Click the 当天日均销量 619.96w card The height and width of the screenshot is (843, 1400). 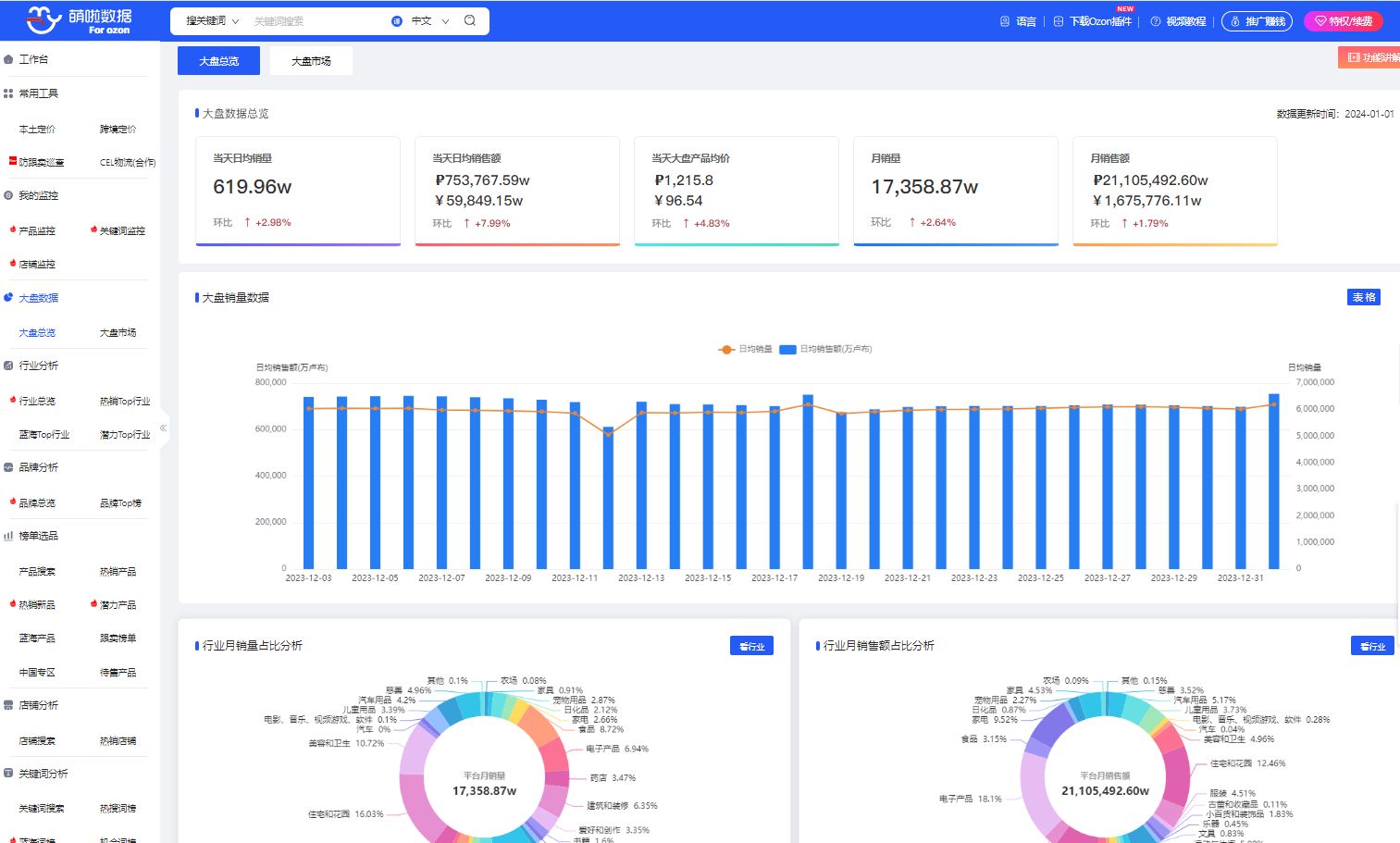click(x=298, y=191)
